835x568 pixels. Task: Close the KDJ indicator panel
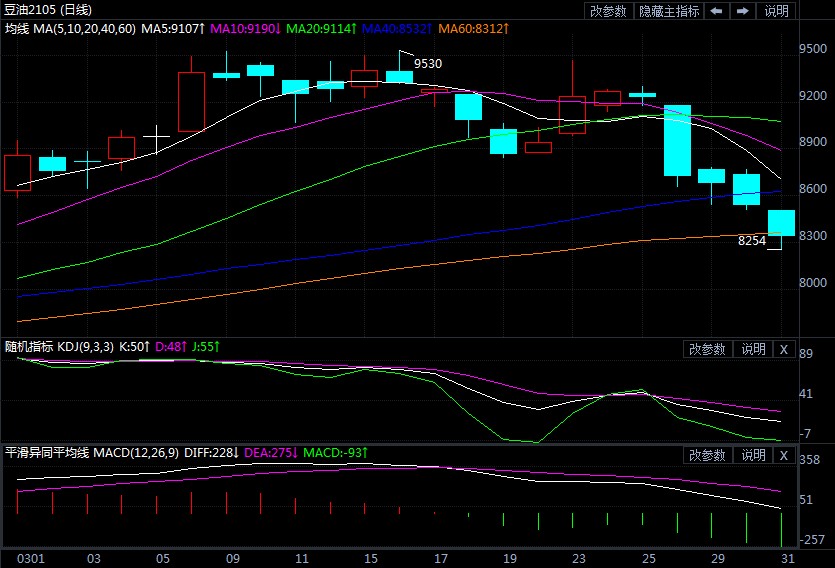783,349
